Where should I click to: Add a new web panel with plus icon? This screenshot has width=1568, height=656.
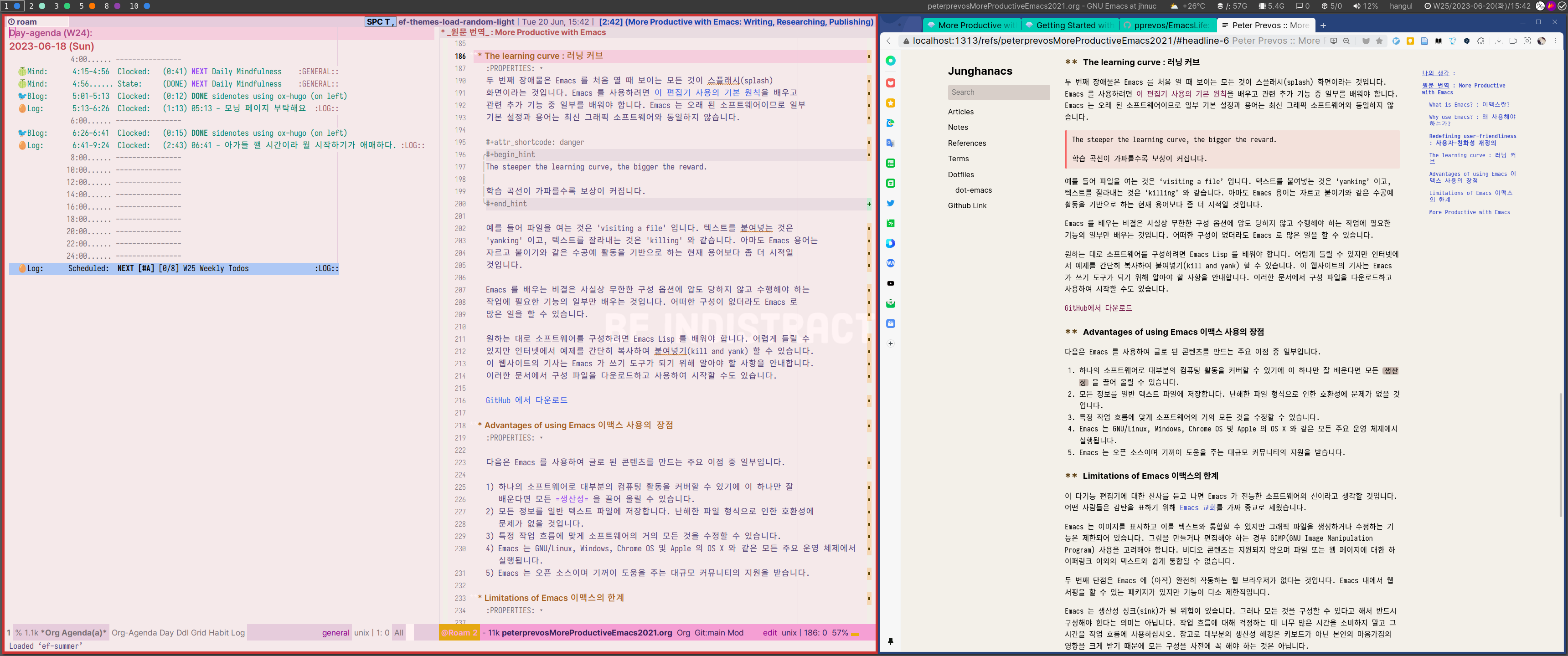click(x=891, y=344)
